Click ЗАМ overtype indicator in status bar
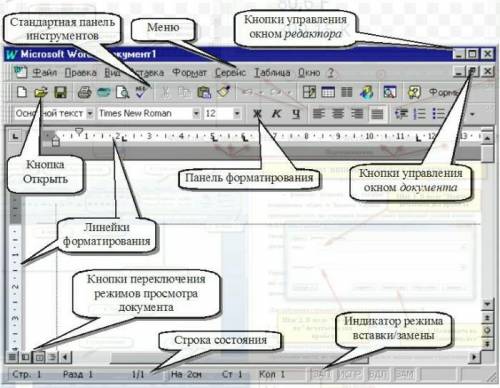500x388 pixels. coord(405,374)
